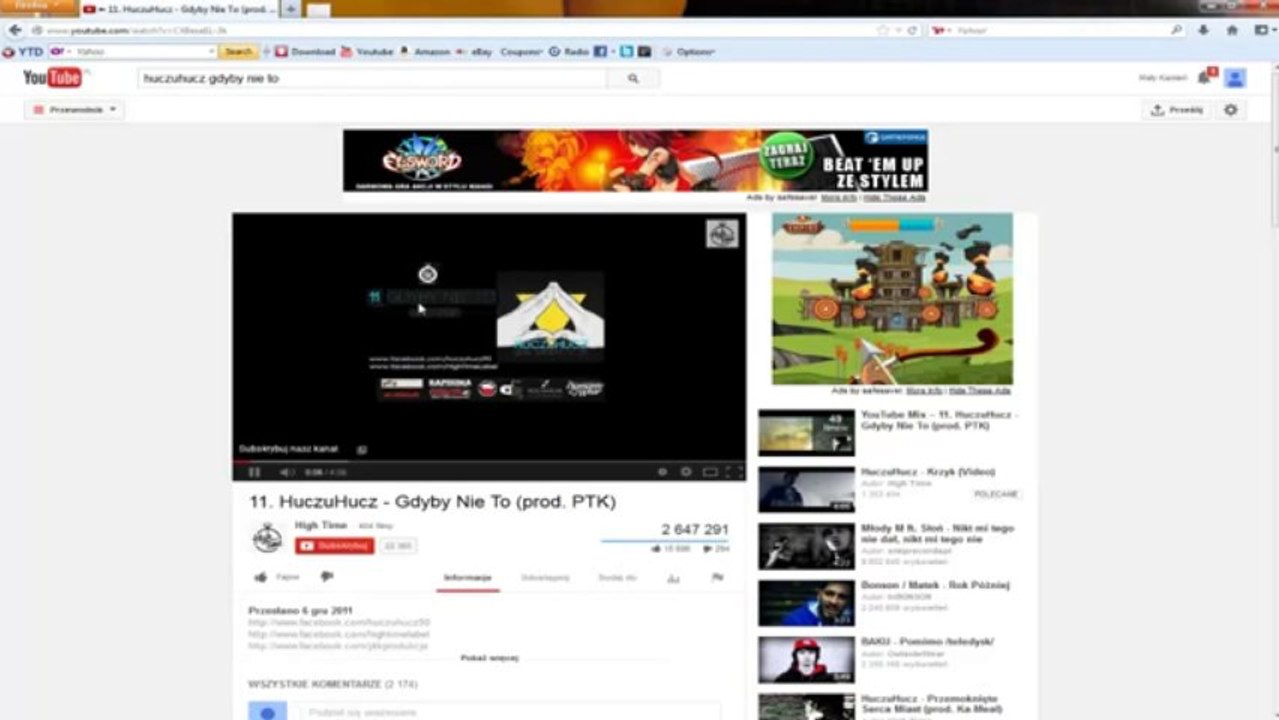Image resolution: width=1279 pixels, height=720 pixels.
Task: Open new tab with plus button
Action: pos(290,9)
